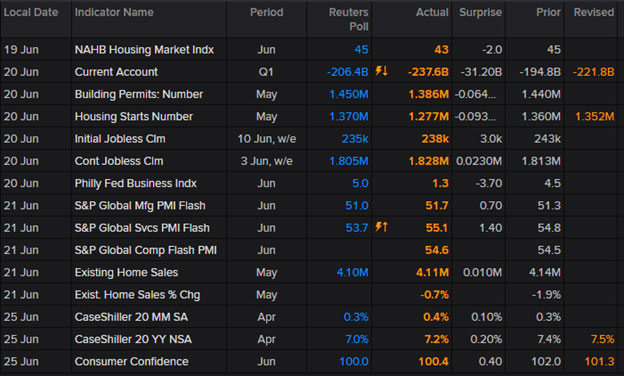
Task: Click the lightning down-arrow icon beside Current Account
Action: point(382,71)
